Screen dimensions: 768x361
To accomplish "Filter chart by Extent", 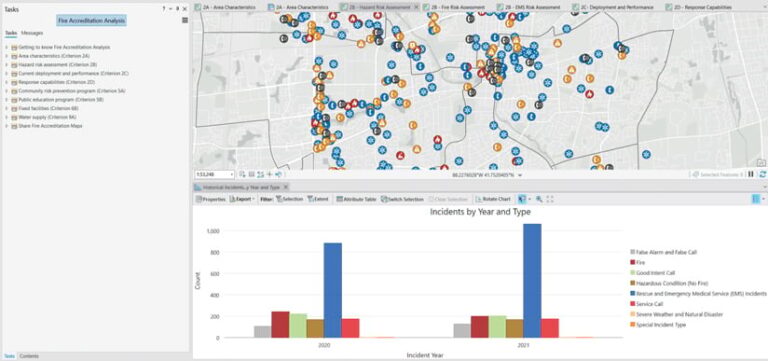I will coord(318,199).
